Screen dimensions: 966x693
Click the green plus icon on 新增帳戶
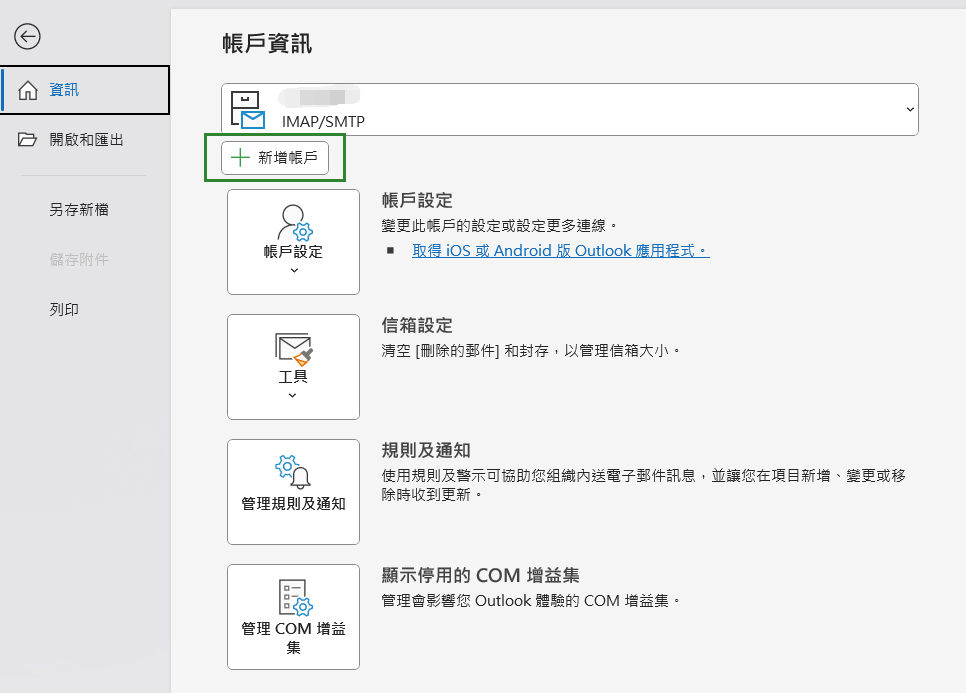tap(240, 158)
